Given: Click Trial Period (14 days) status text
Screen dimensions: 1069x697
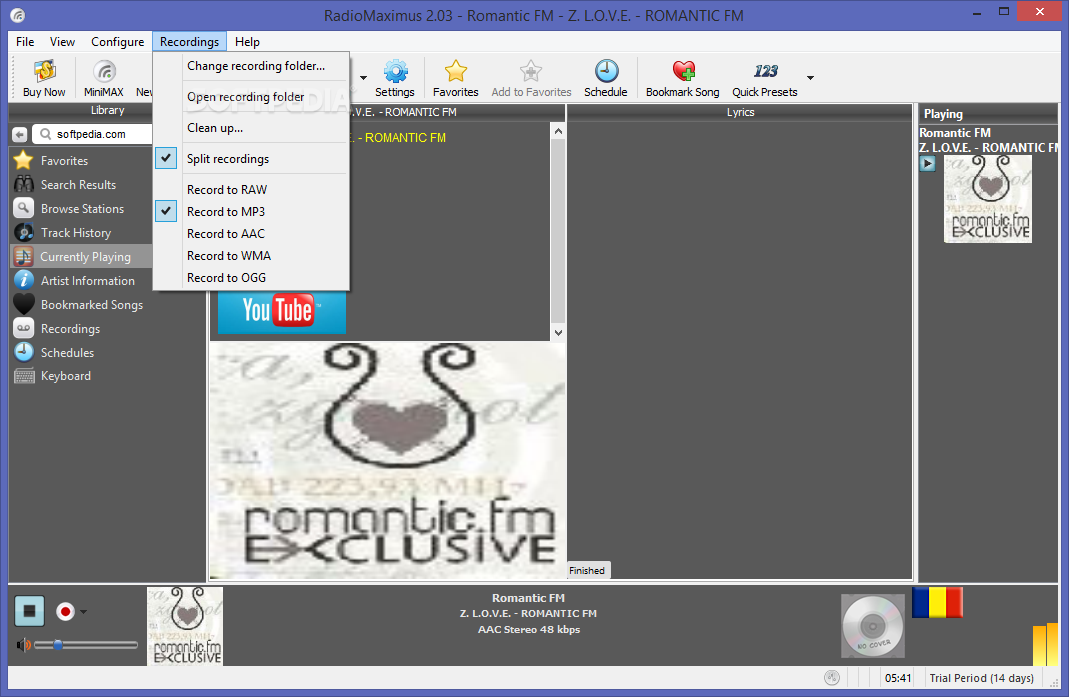Looking at the screenshot, I should pyautogui.click(x=982, y=678).
